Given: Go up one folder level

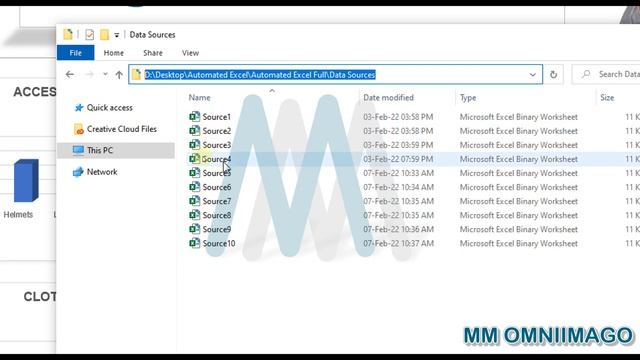Looking at the screenshot, I should point(119,74).
